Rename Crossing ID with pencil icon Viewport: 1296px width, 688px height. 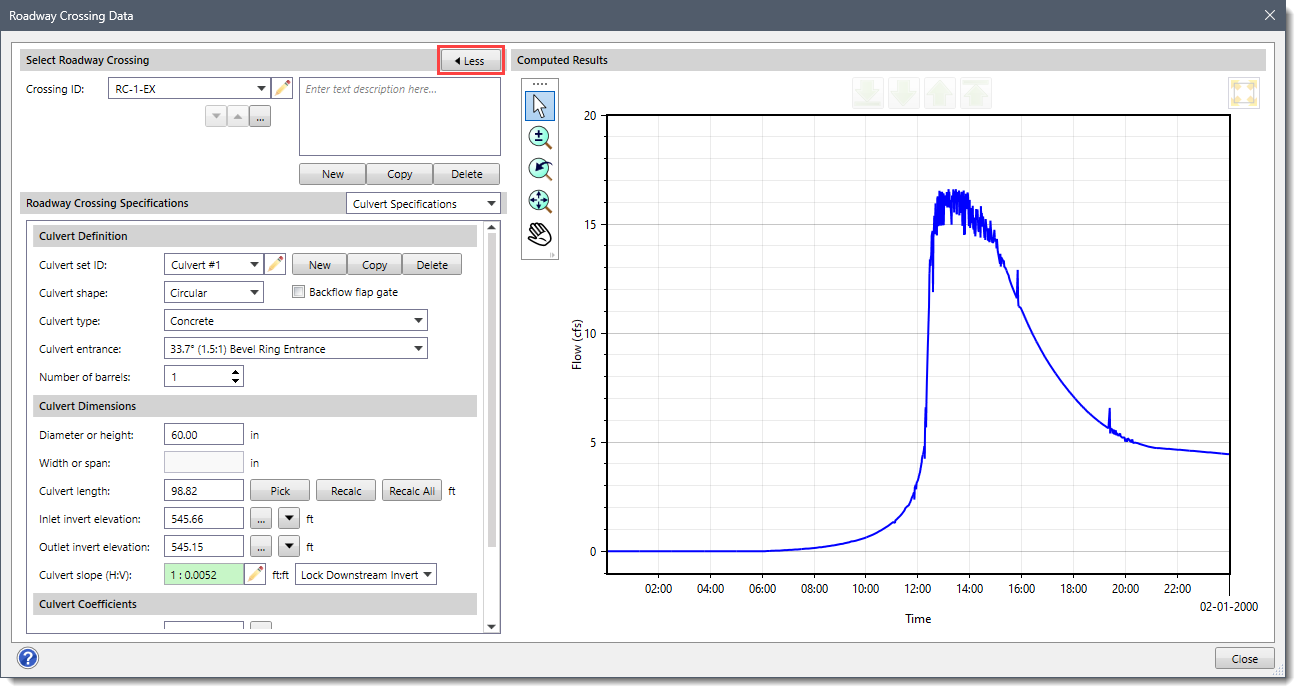coord(283,89)
